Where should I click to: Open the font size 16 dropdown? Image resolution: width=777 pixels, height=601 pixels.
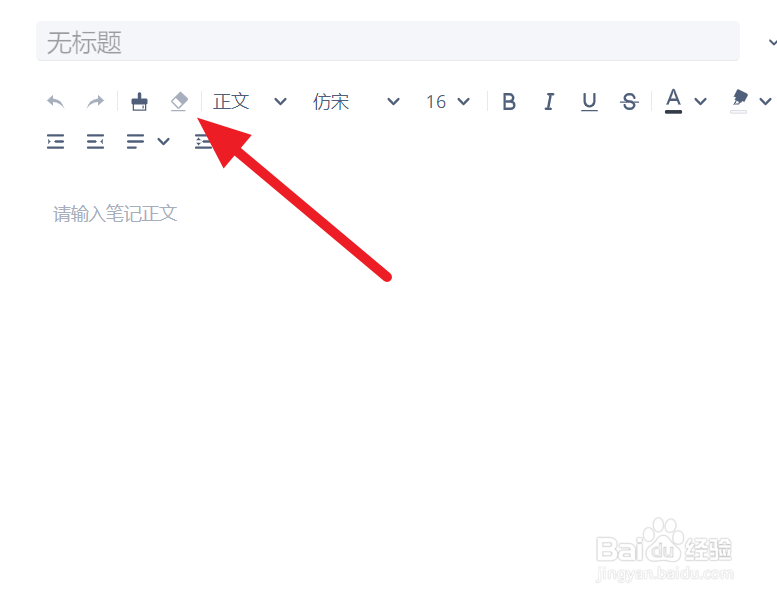(x=448, y=102)
